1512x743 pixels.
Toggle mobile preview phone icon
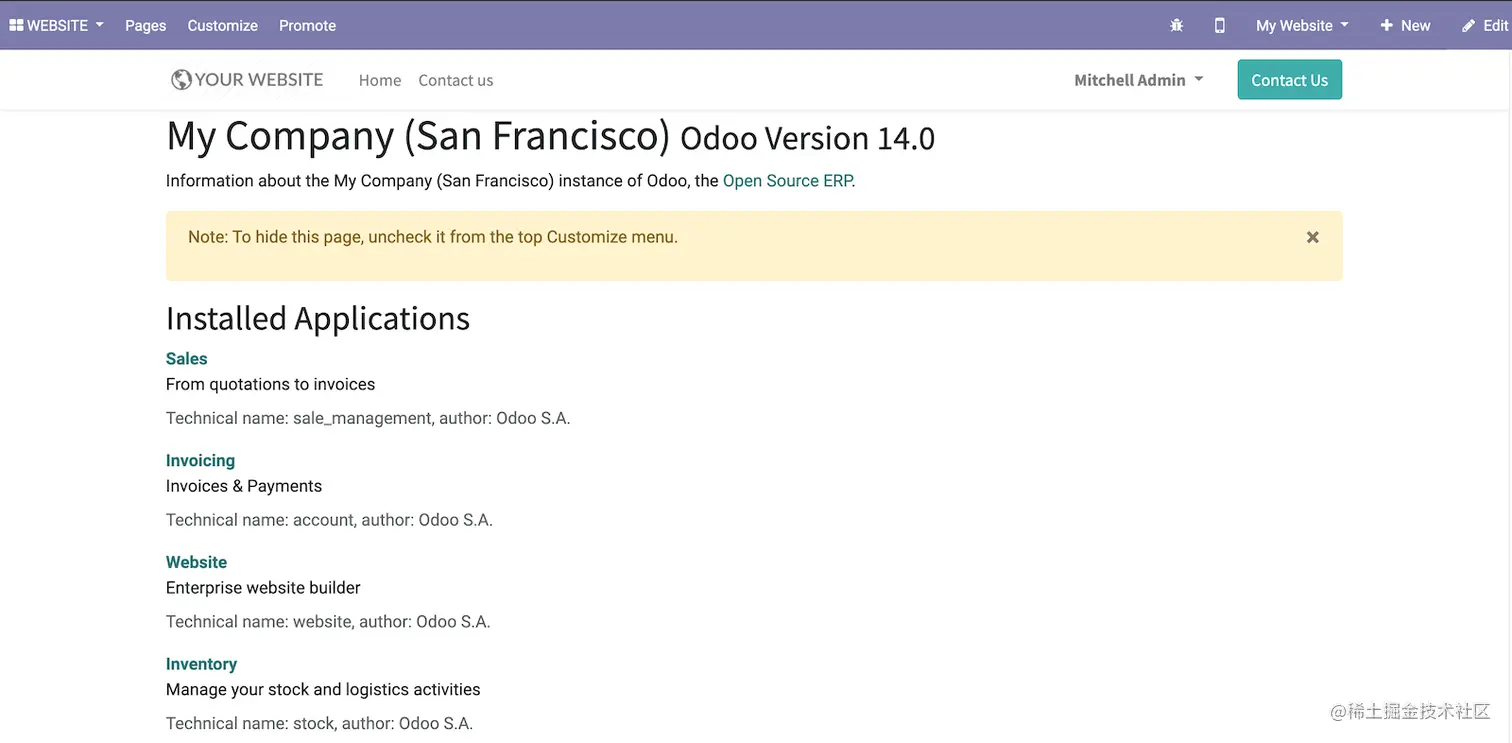click(x=1219, y=25)
